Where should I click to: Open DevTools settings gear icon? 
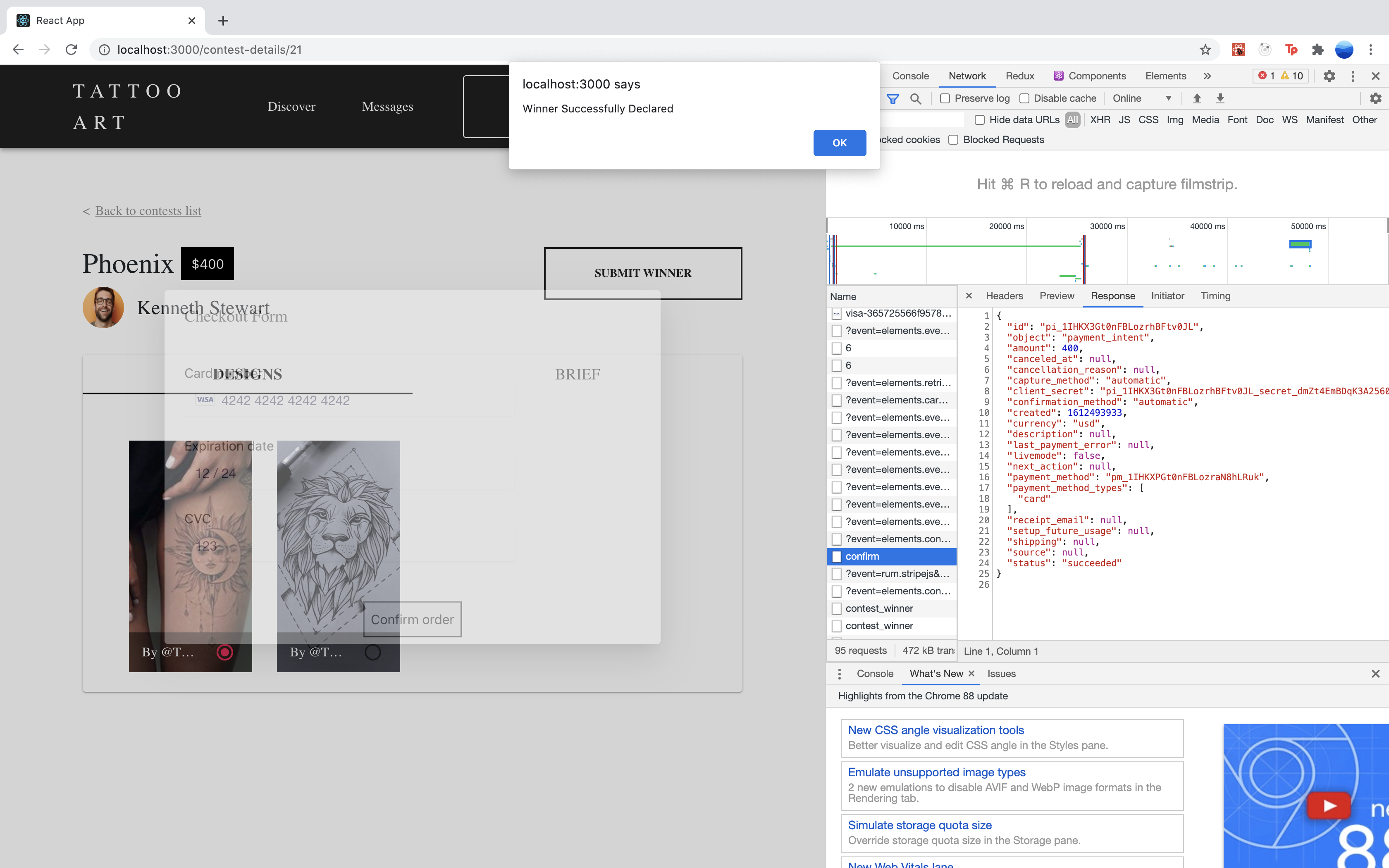[x=1329, y=76]
